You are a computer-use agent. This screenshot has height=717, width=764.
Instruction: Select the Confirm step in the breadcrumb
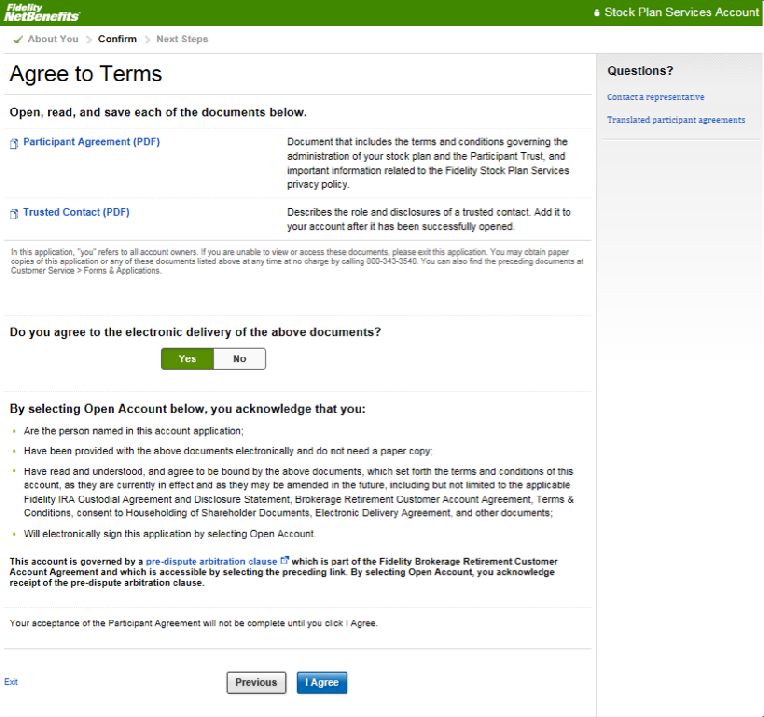point(117,39)
